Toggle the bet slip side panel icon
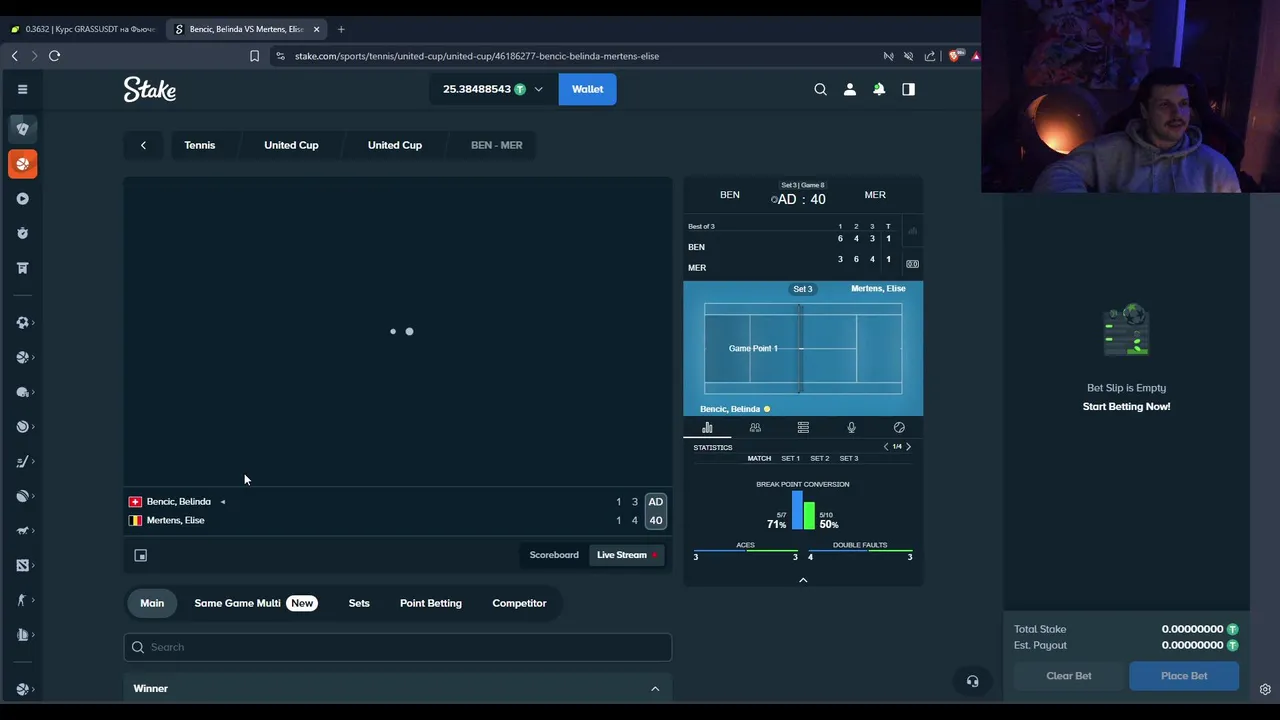Image resolution: width=1280 pixels, height=720 pixels. tap(908, 89)
